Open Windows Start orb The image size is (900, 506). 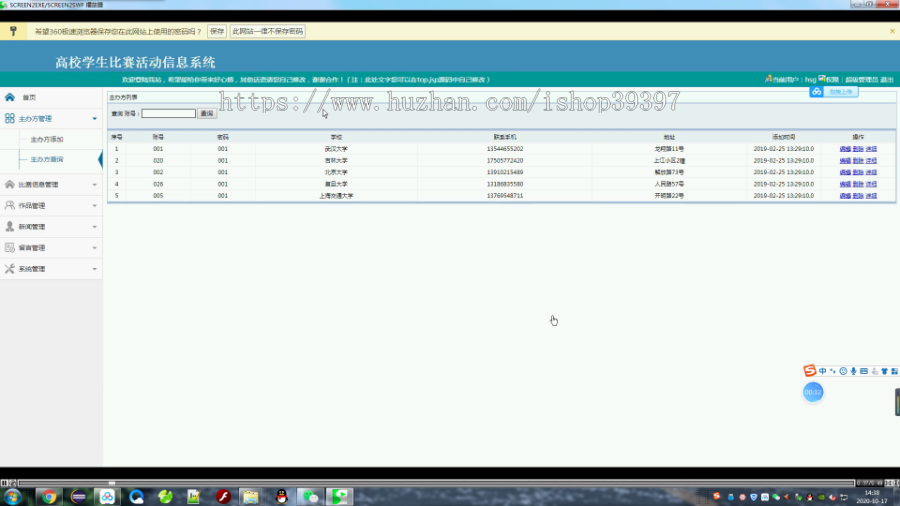[13, 497]
